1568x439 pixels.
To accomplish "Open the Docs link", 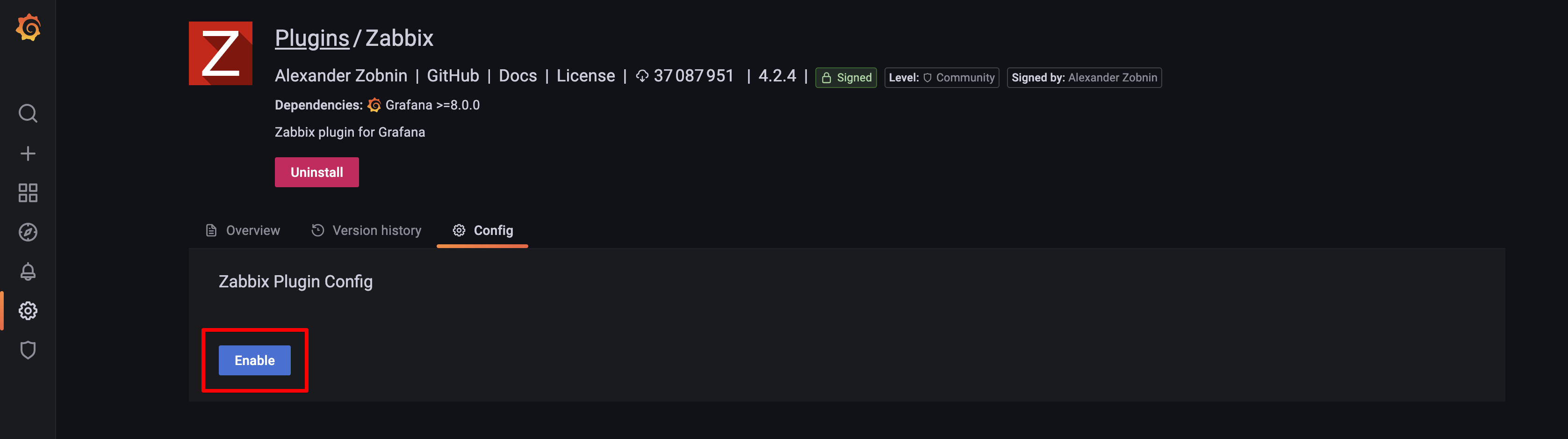I will [x=518, y=76].
